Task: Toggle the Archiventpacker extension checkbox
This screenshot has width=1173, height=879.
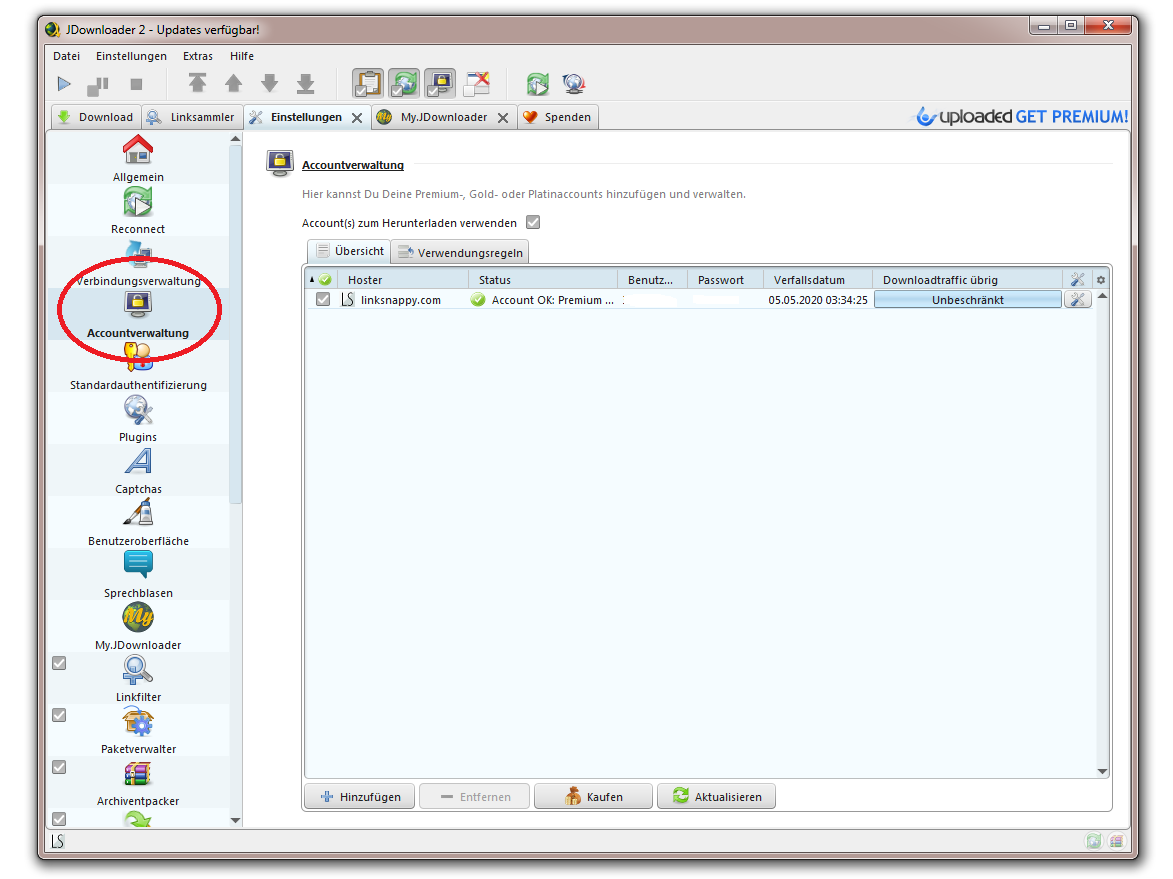Action: point(59,768)
